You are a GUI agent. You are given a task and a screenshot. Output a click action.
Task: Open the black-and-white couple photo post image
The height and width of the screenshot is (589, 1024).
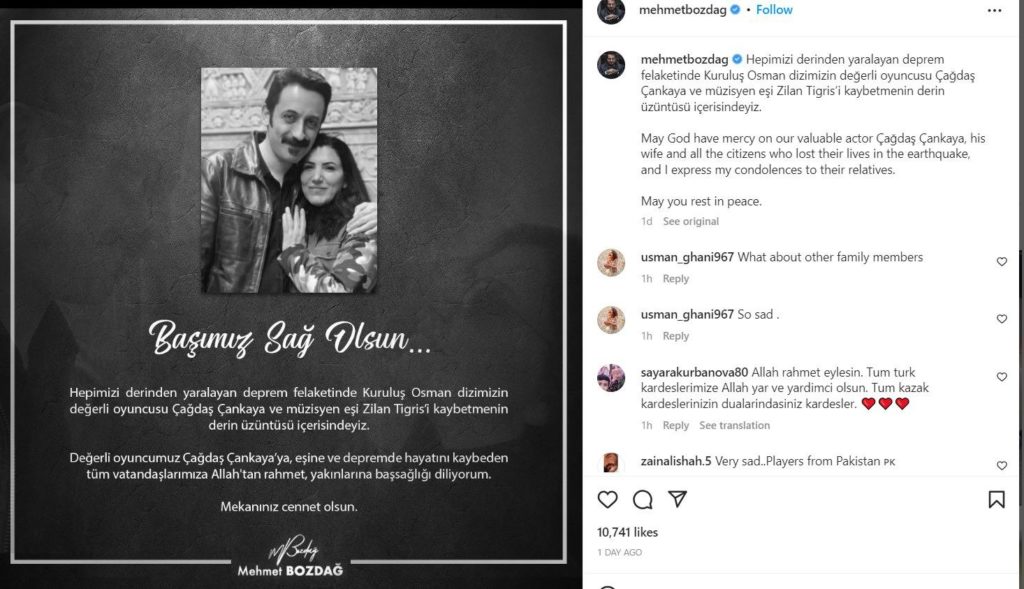(x=289, y=180)
